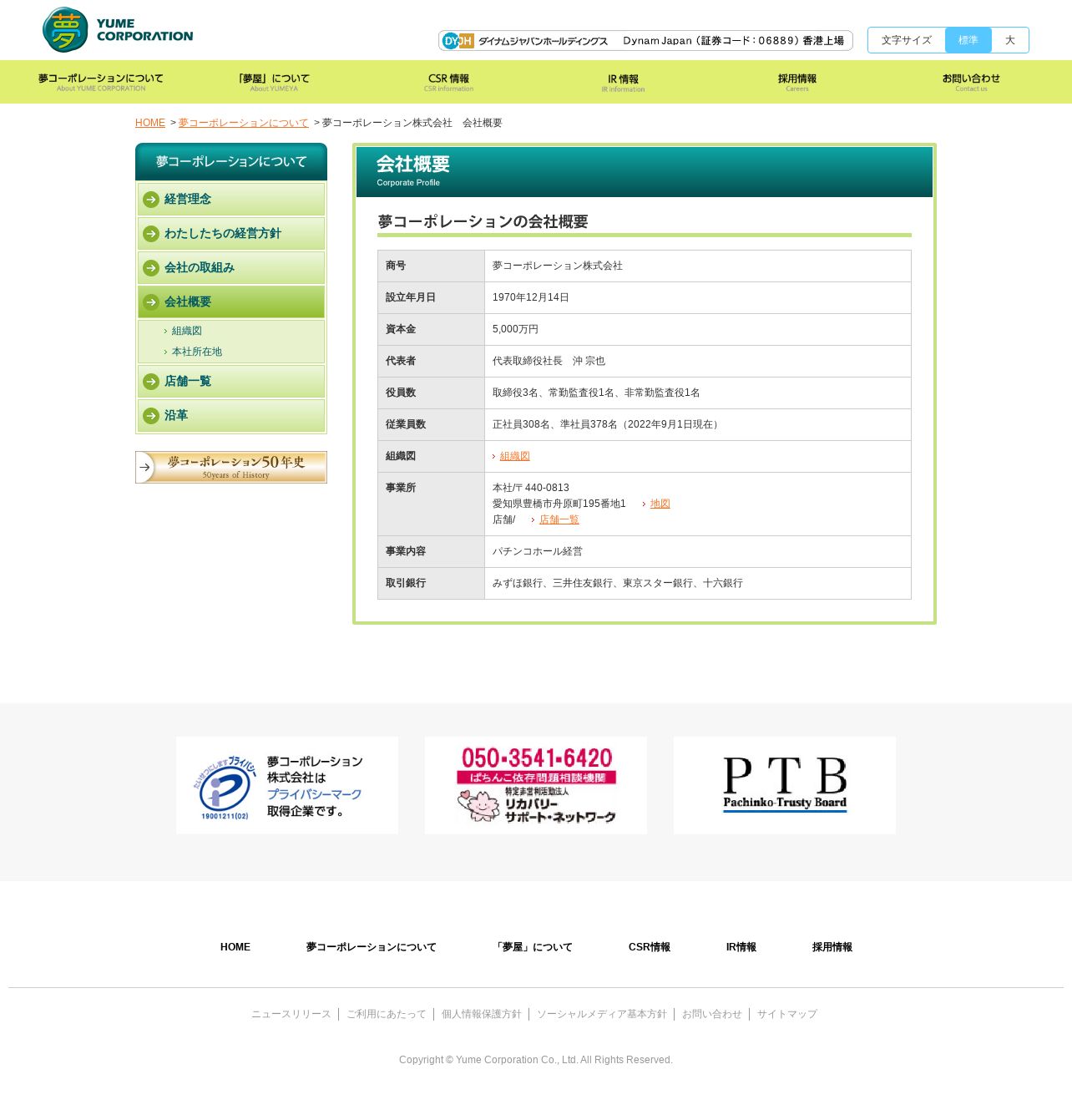Click footer IR情報 link
This screenshot has width=1072, height=1120.
741,947
